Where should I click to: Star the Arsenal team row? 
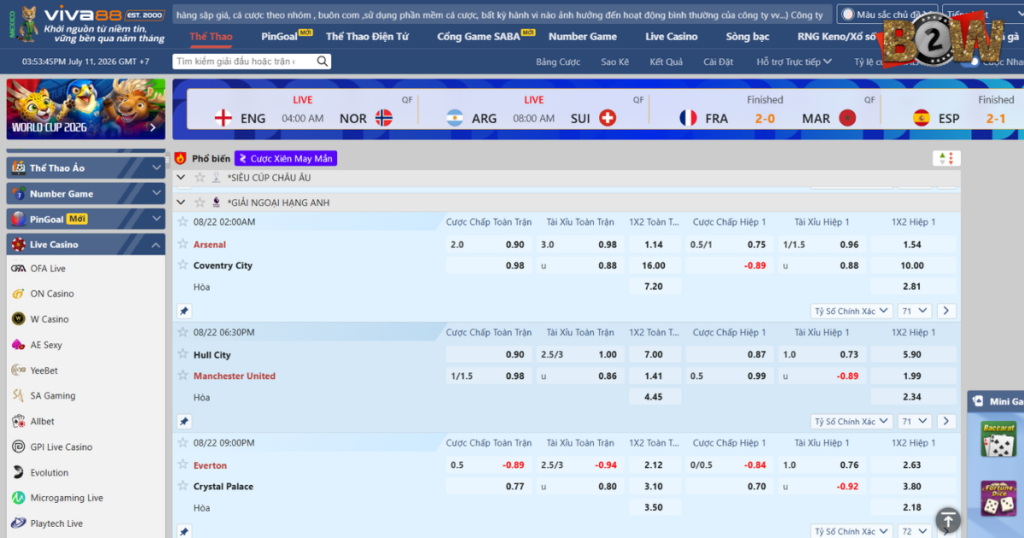click(183, 244)
